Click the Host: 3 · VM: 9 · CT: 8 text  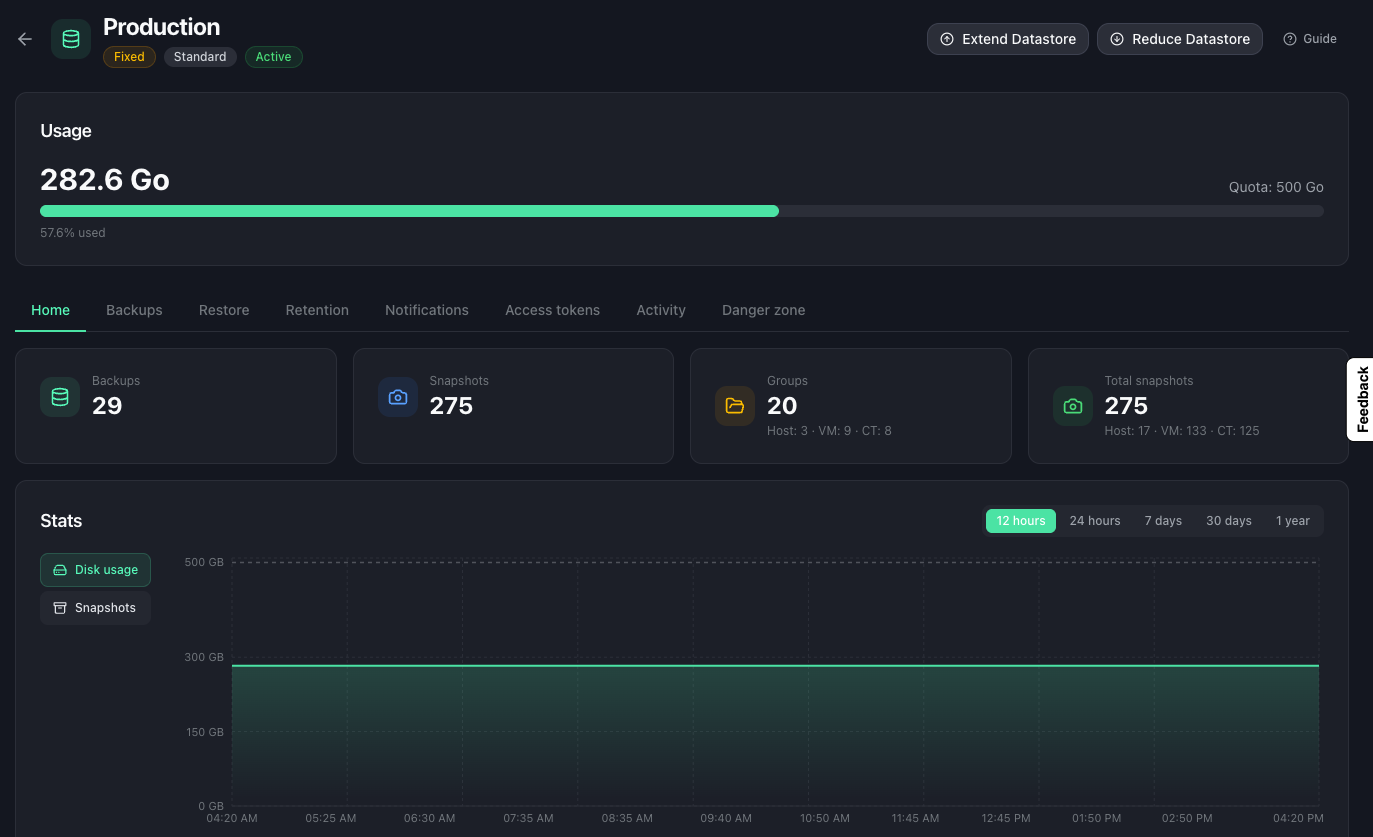coord(829,431)
